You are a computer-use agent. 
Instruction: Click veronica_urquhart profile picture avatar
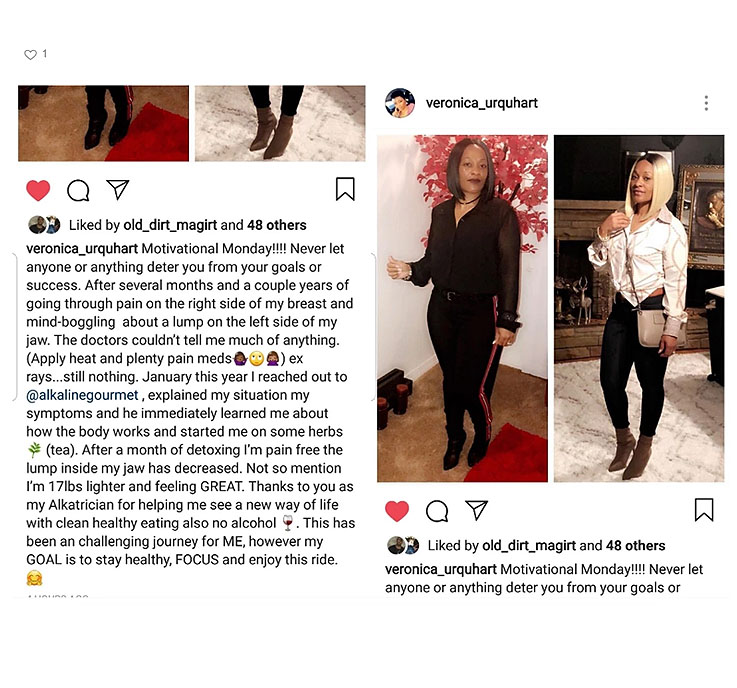(x=400, y=102)
